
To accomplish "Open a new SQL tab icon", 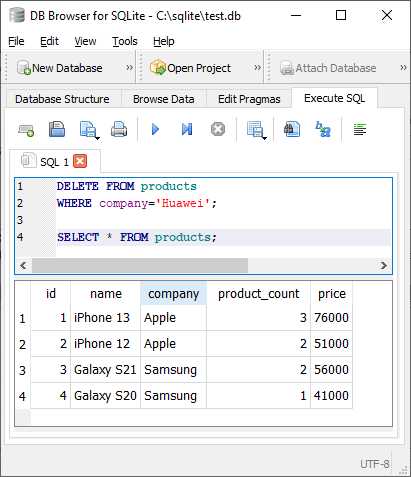I will (26, 130).
